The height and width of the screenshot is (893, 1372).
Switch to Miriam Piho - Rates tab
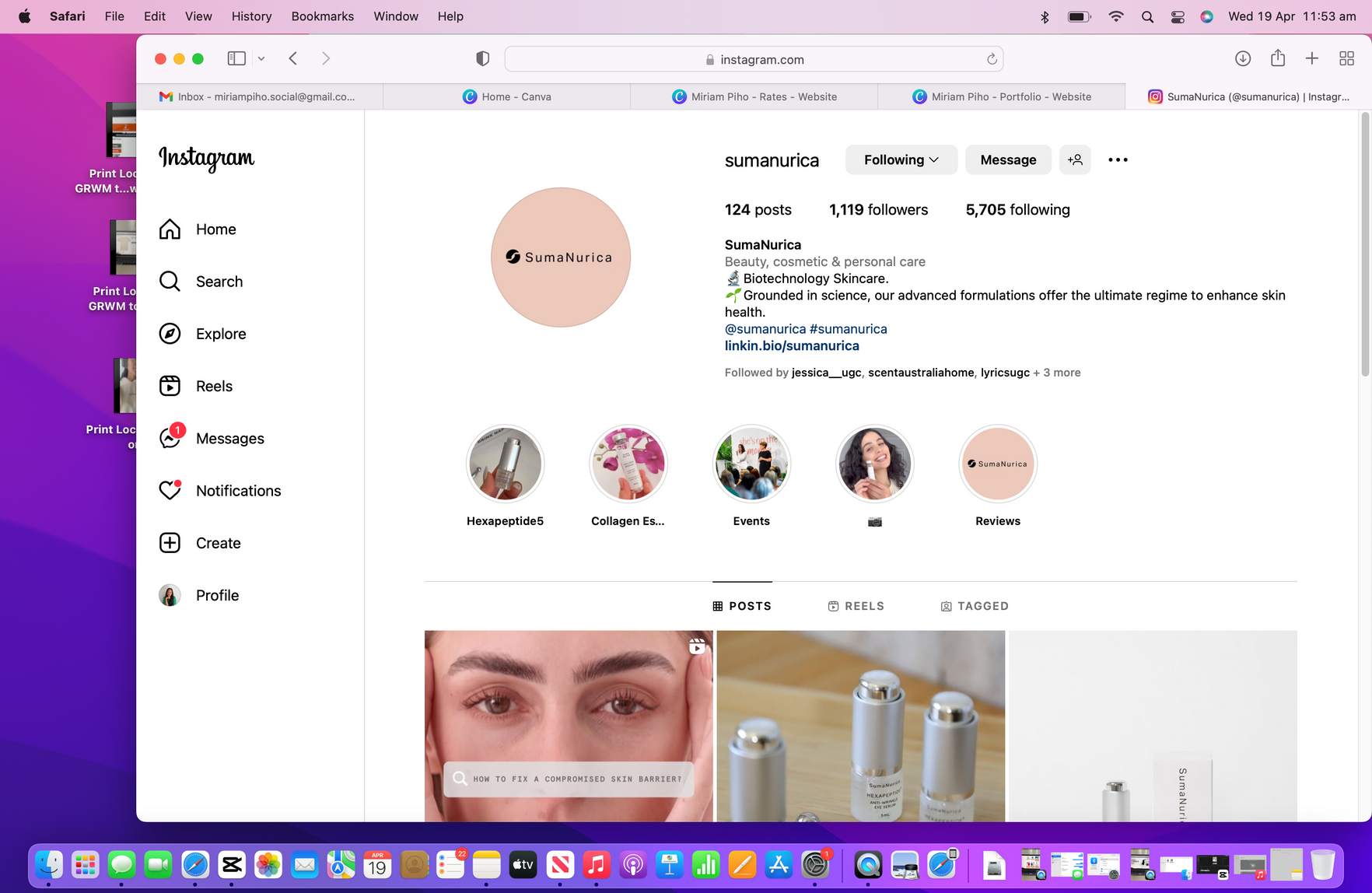[754, 96]
